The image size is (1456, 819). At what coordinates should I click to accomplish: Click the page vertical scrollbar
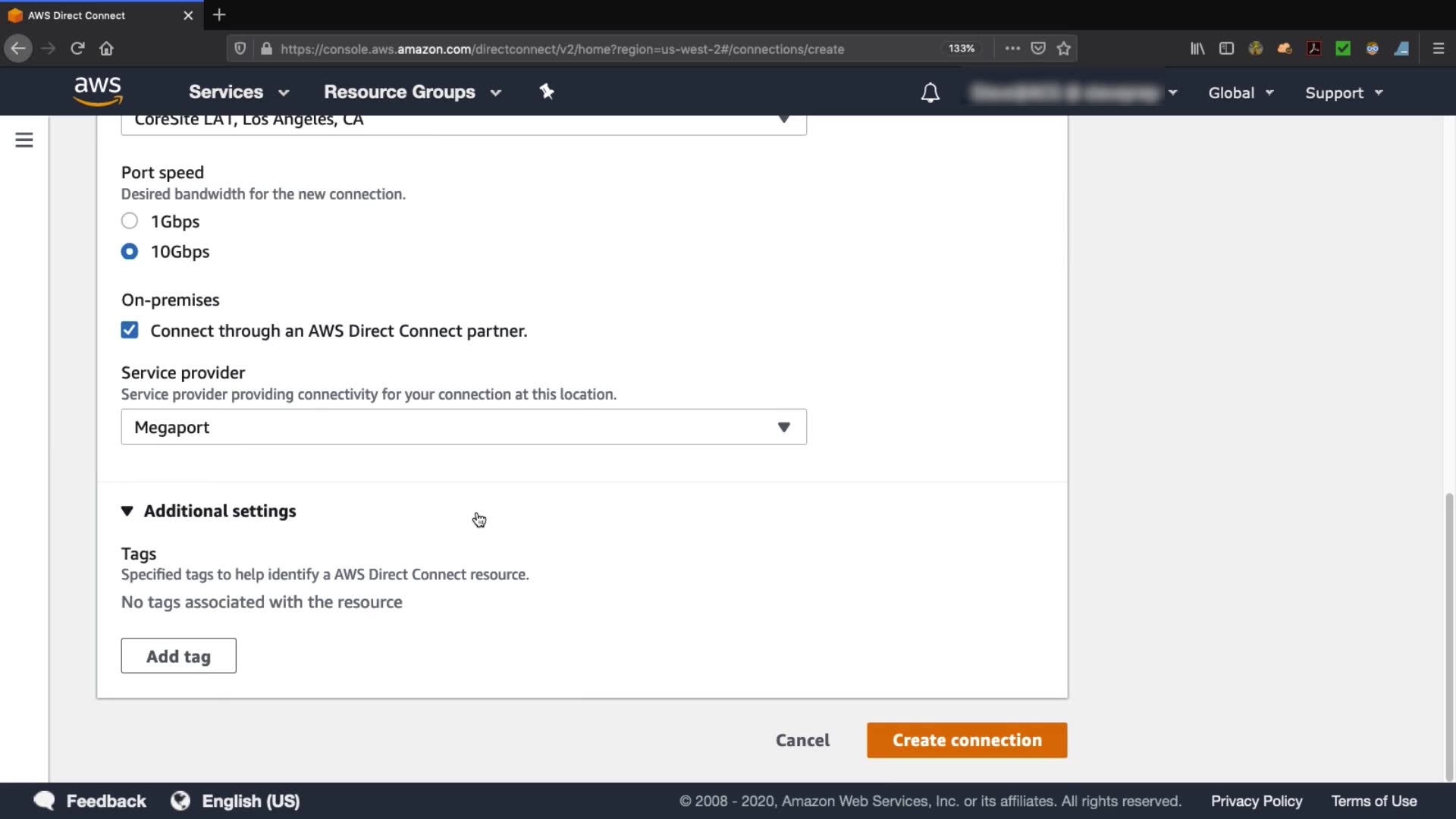pyautogui.click(x=1449, y=637)
